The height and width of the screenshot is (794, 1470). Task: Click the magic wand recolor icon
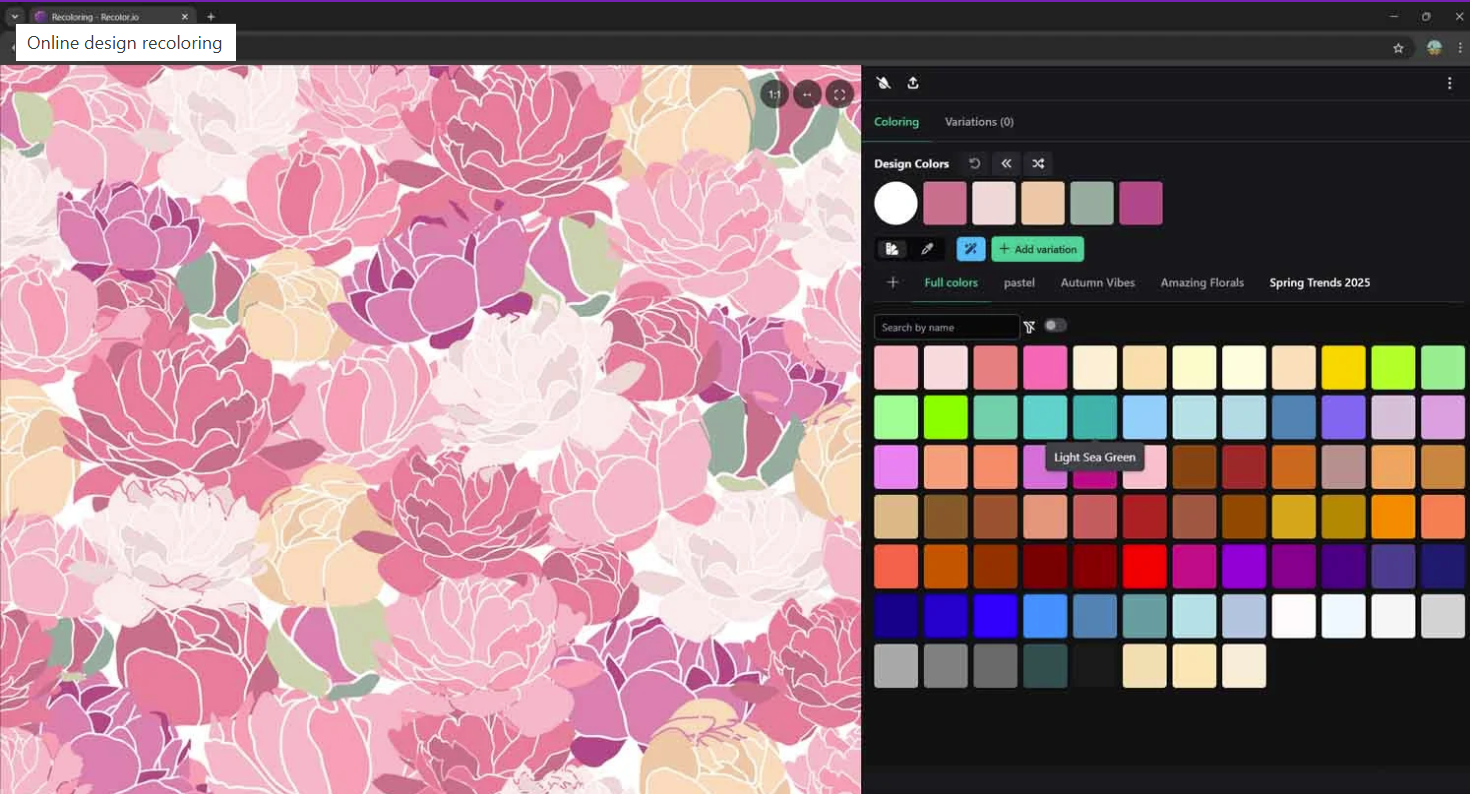(969, 249)
